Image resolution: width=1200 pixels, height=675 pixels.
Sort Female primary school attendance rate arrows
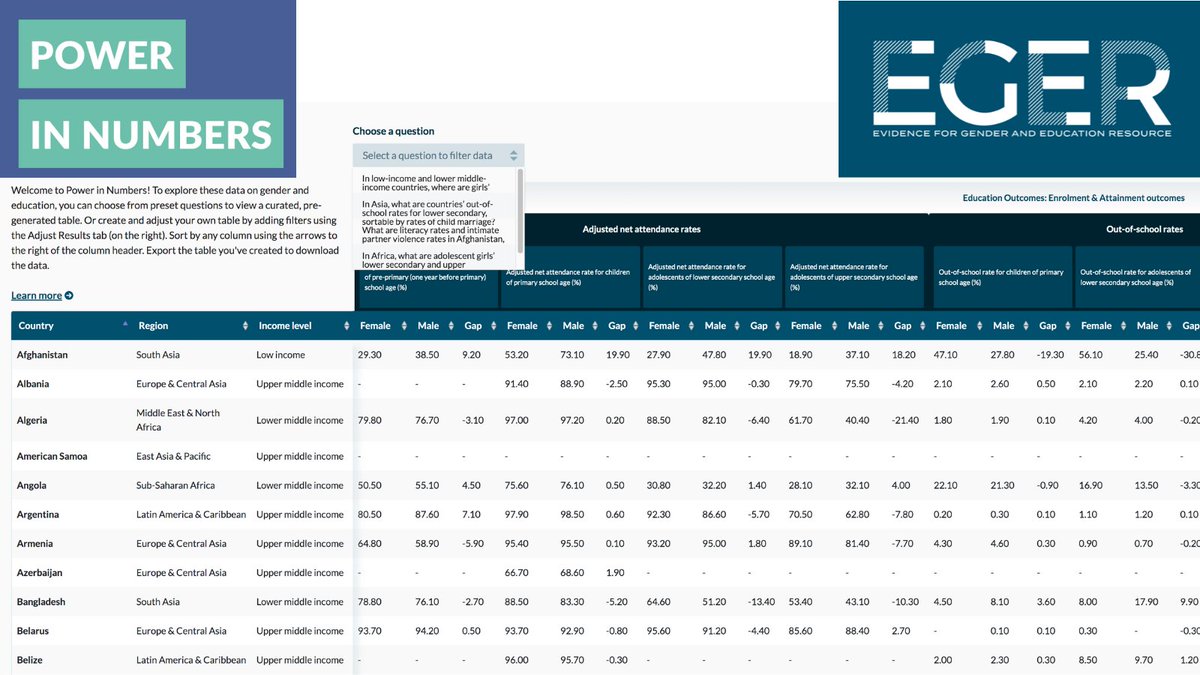pos(549,326)
